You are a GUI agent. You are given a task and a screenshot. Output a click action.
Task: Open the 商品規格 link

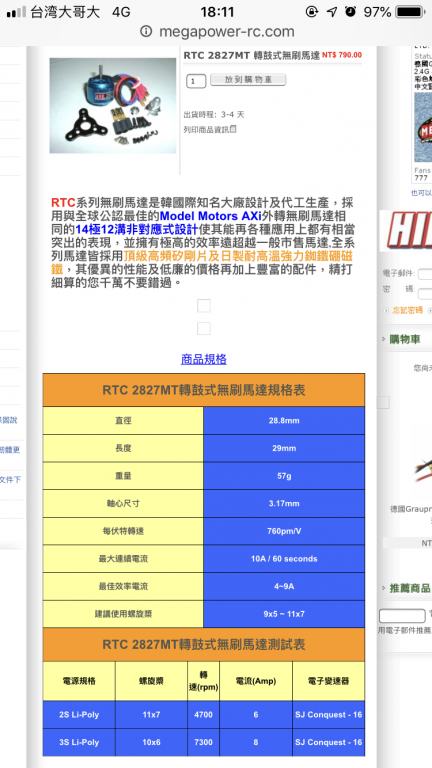click(x=204, y=360)
